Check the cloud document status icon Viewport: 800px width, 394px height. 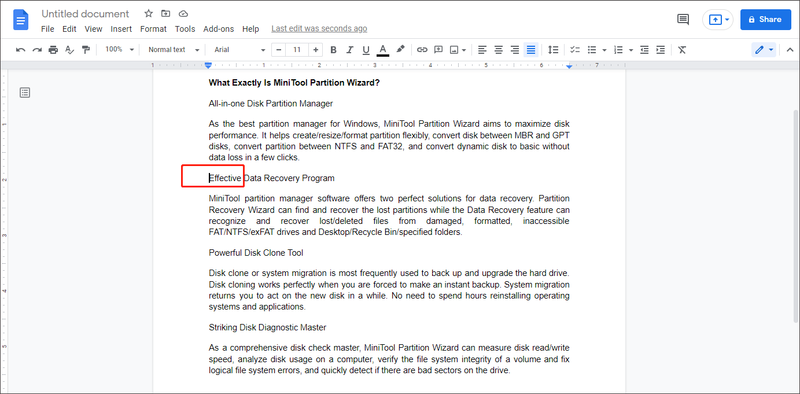pos(184,14)
